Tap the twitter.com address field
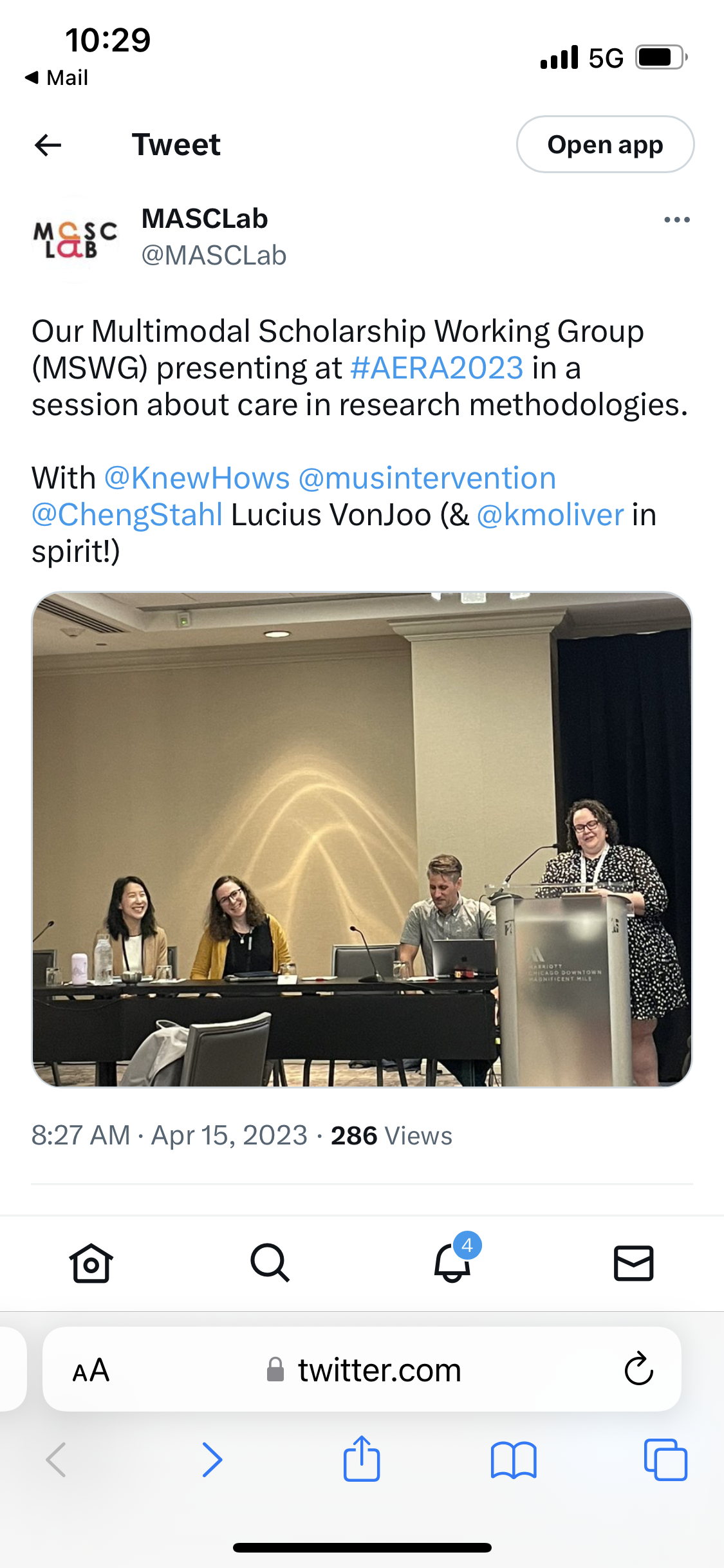Image resolution: width=724 pixels, height=1568 pixels. (x=362, y=1369)
